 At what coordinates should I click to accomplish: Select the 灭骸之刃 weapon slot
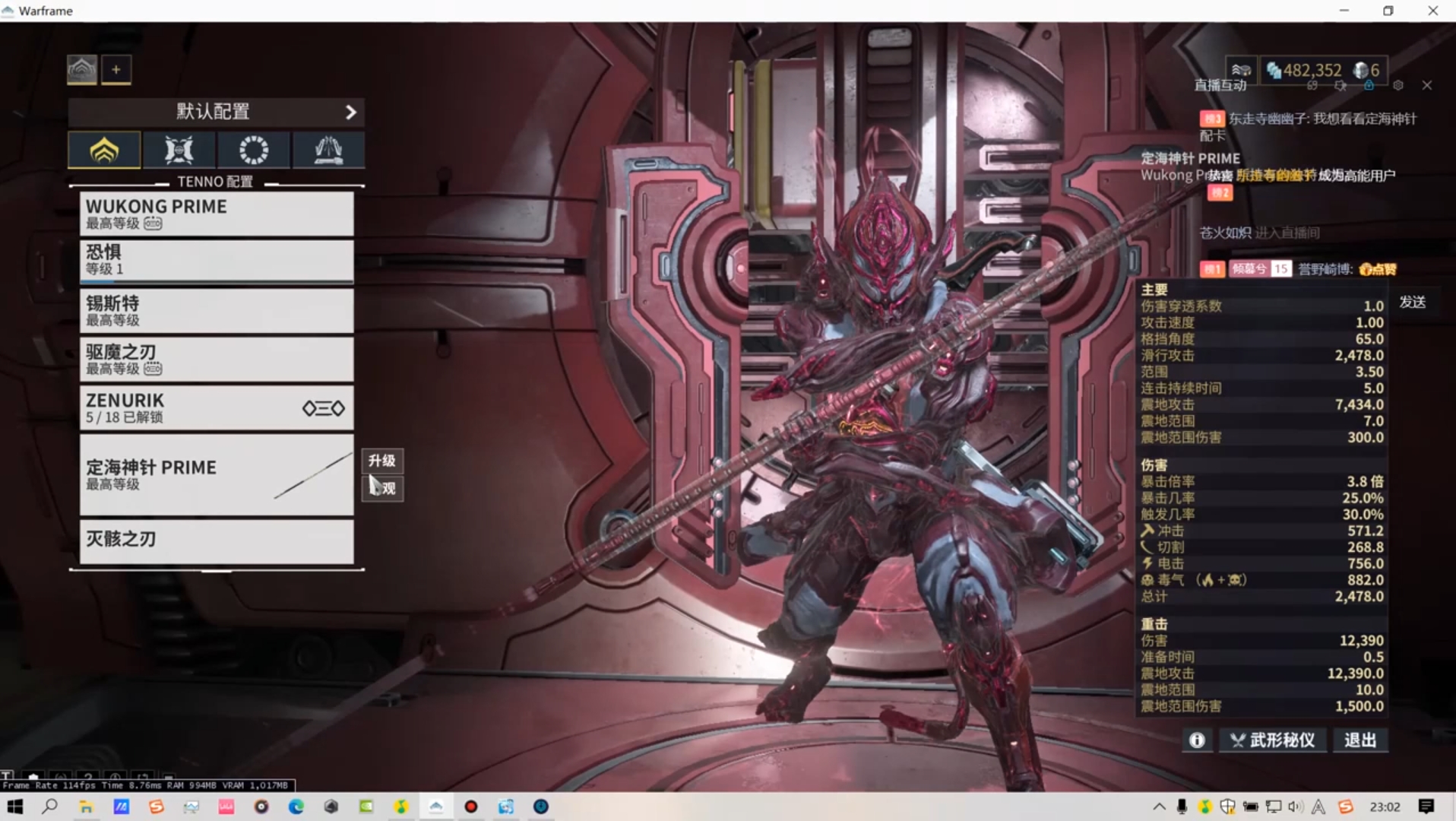(217, 541)
